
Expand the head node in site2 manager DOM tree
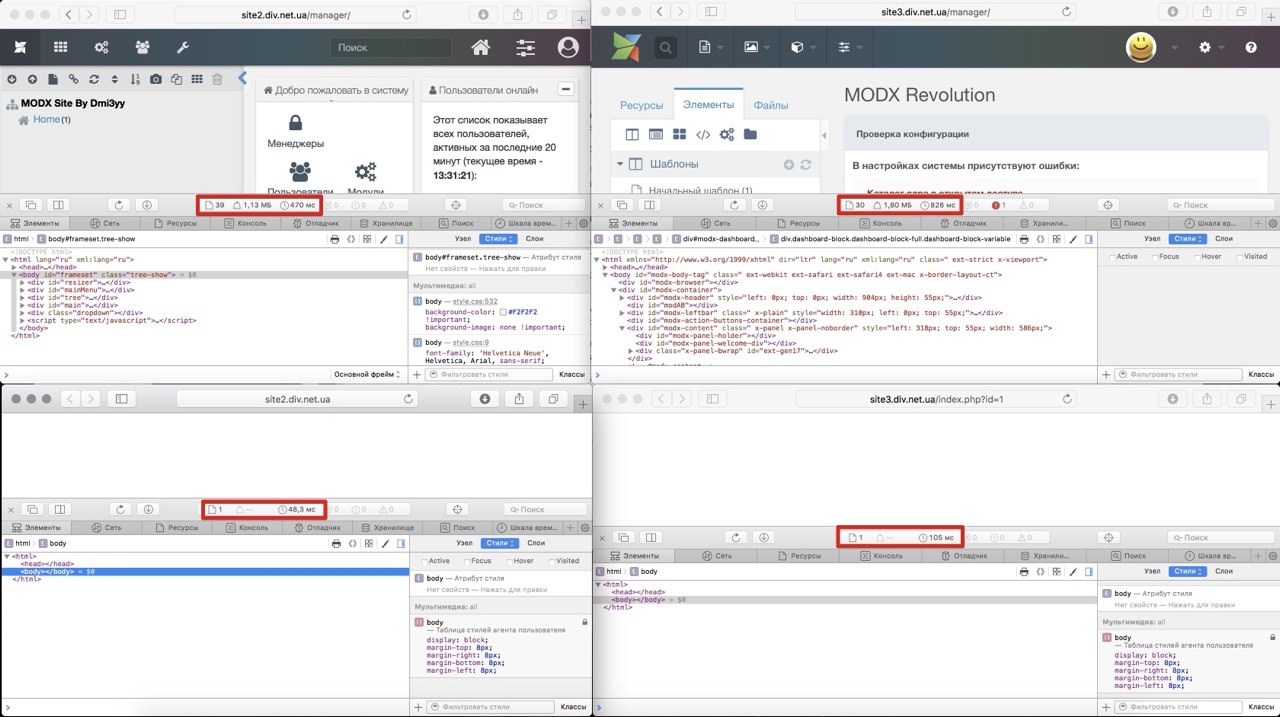click(15, 267)
